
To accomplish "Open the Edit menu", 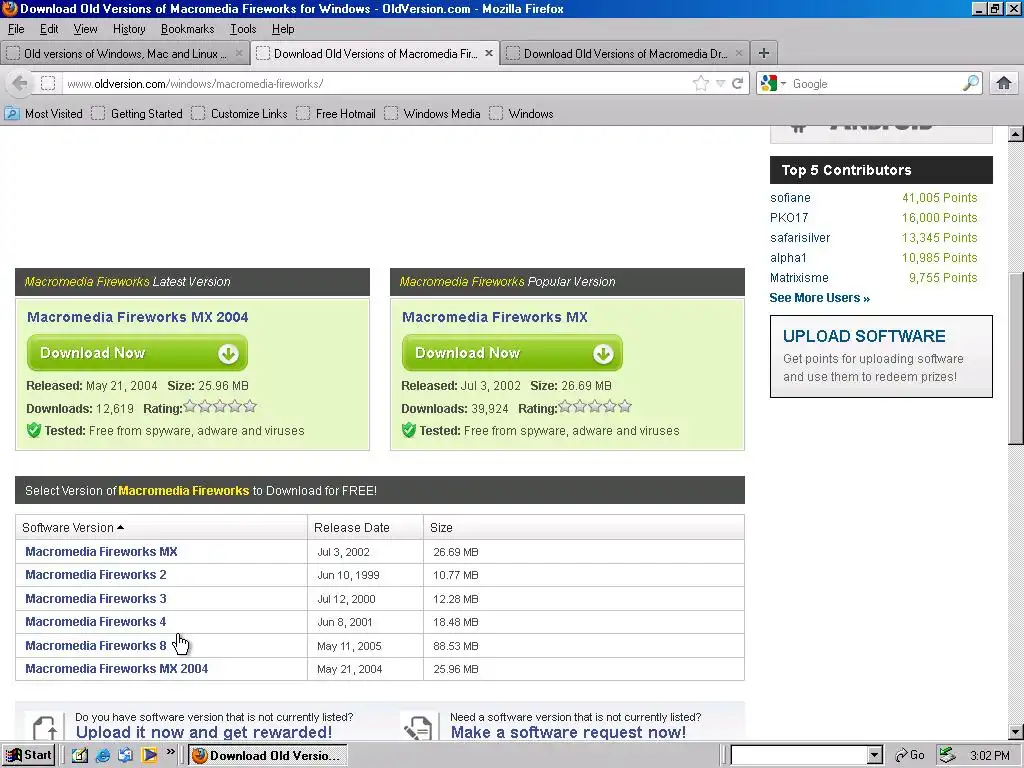I will point(49,29).
